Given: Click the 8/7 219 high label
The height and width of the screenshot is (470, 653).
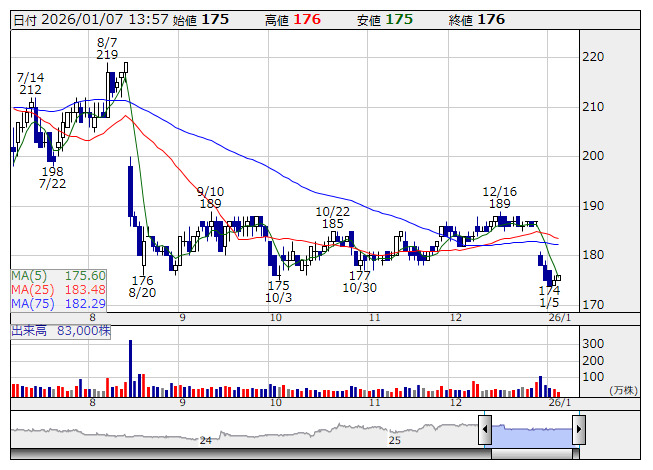Looking at the screenshot, I should (x=107, y=48).
